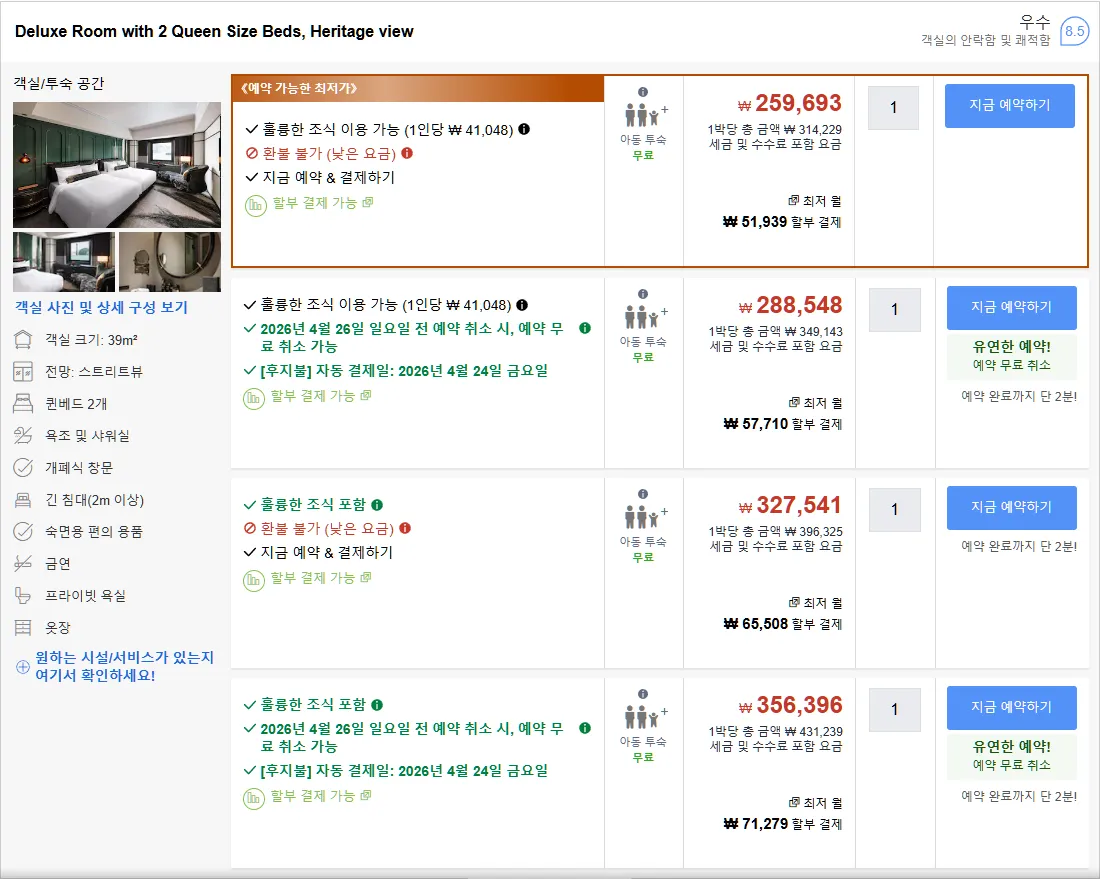Click the ₩327,541 price
The width and height of the screenshot is (1100, 879).
790,505
